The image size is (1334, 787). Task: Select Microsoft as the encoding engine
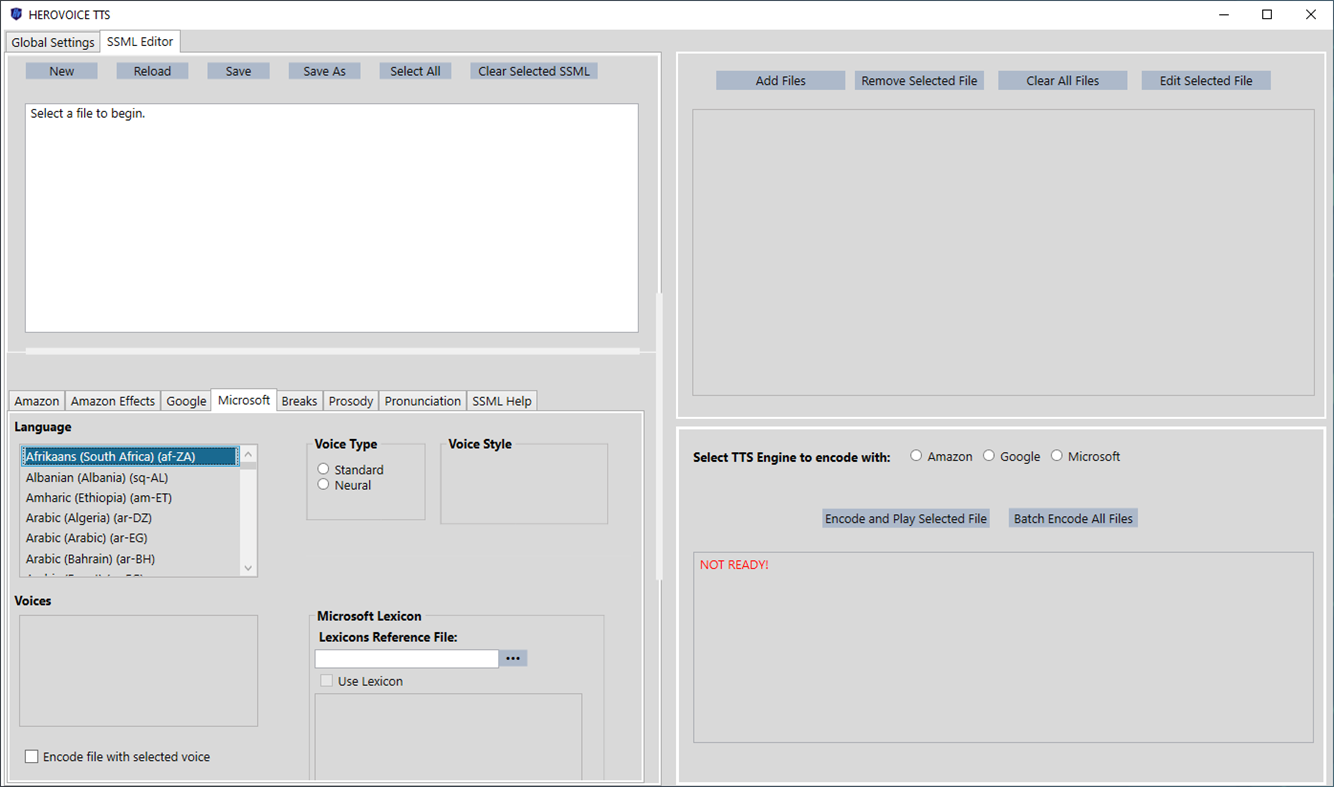click(x=1057, y=455)
